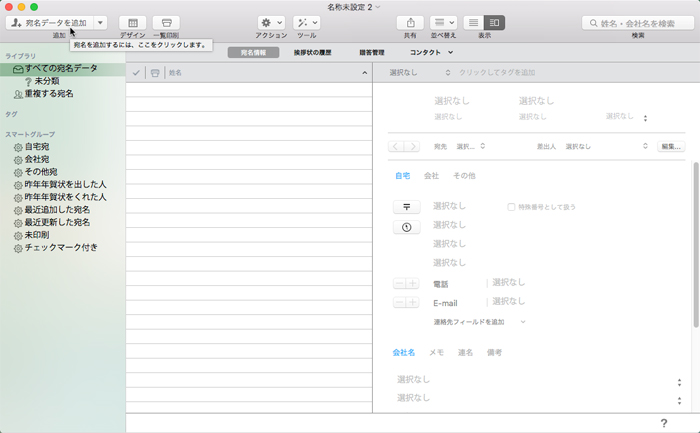The image size is (700, 433).
Task: Open the デザイン toolbar icon
Action: [x=133, y=22]
